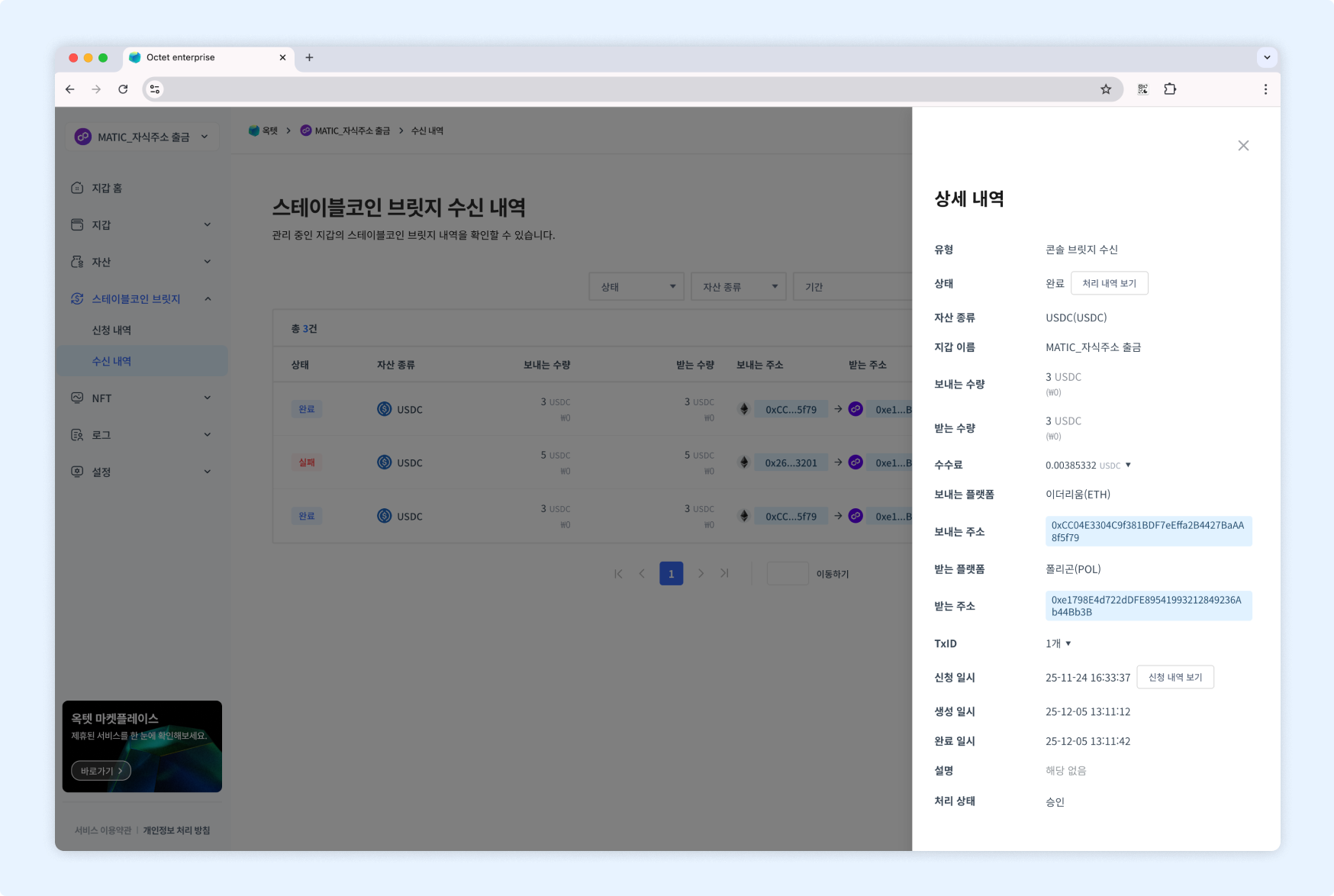The height and width of the screenshot is (896, 1334).
Task: Open the 자산 종류 filter dropdown
Action: (739, 286)
